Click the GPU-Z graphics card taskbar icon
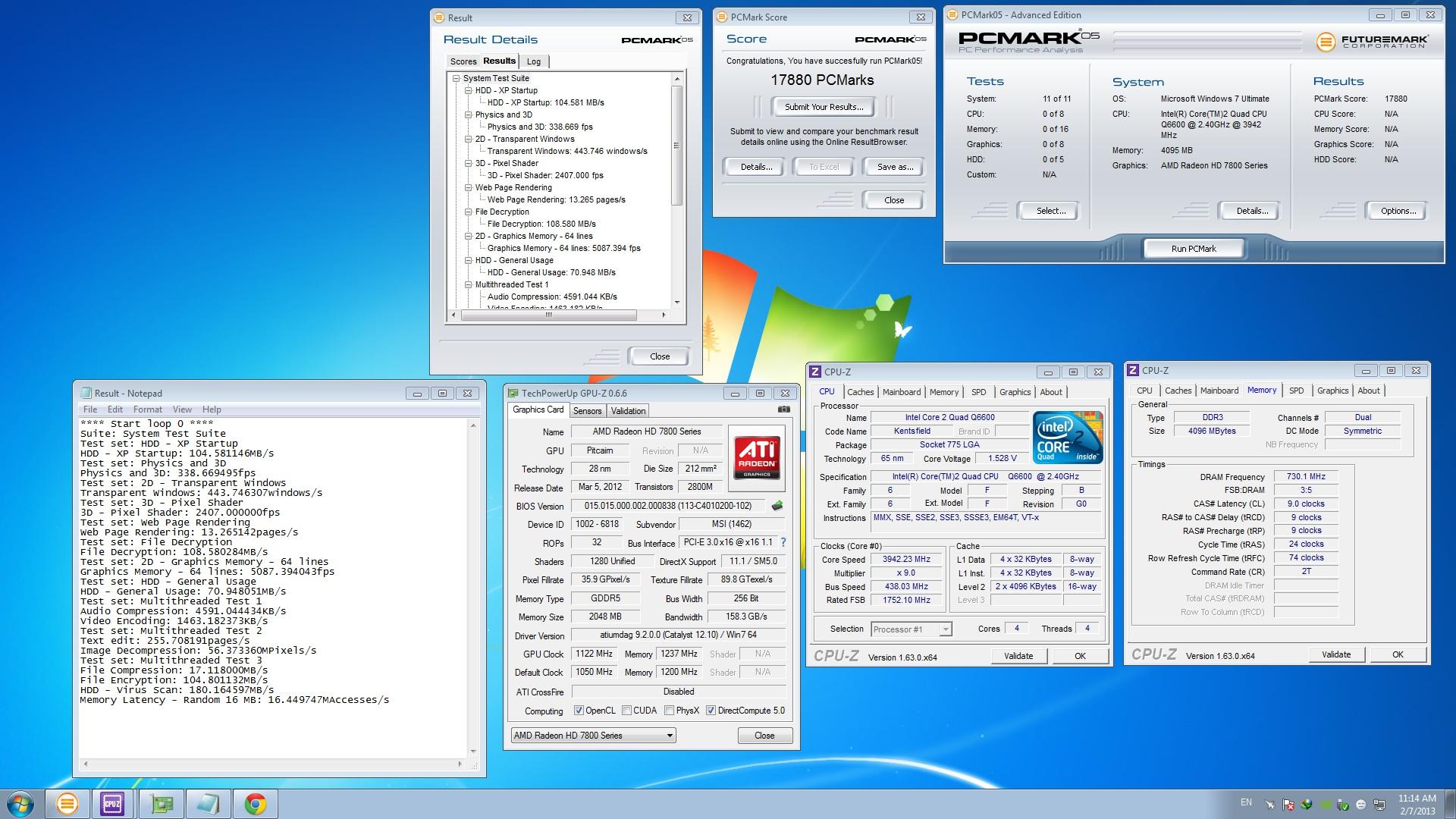The height and width of the screenshot is (819, 1456). coord(162,804)
